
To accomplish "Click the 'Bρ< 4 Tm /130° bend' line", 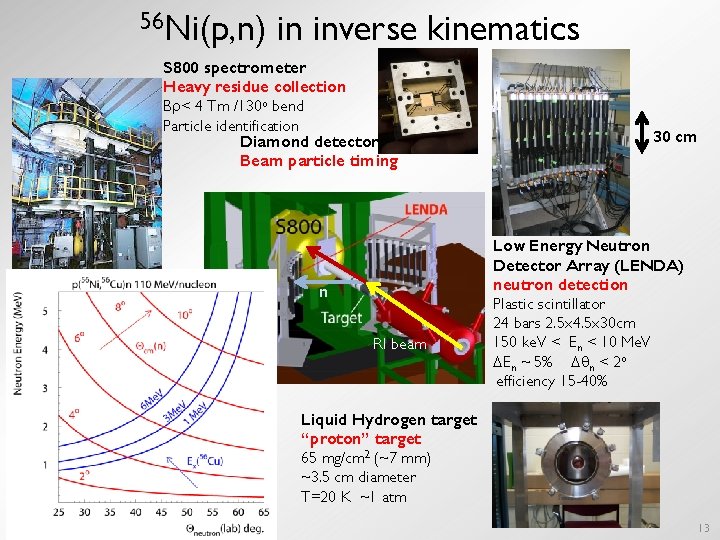I will click(233, 106).
